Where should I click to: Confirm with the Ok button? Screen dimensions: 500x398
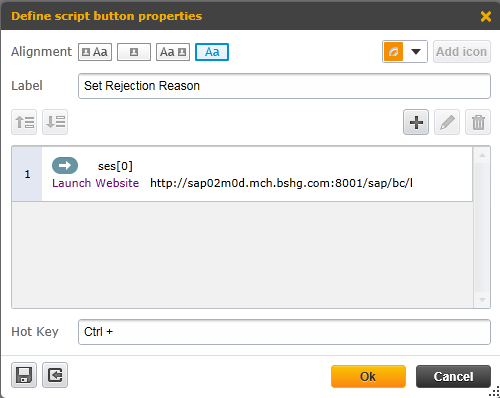pos(368,377)
